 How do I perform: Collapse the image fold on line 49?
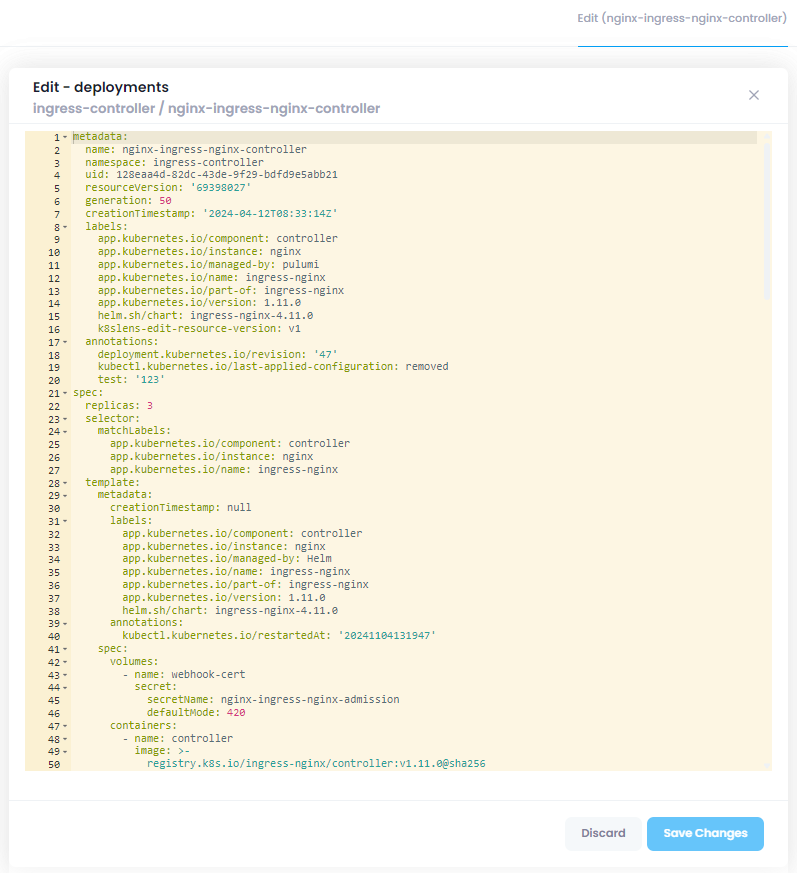click(65, 752)
